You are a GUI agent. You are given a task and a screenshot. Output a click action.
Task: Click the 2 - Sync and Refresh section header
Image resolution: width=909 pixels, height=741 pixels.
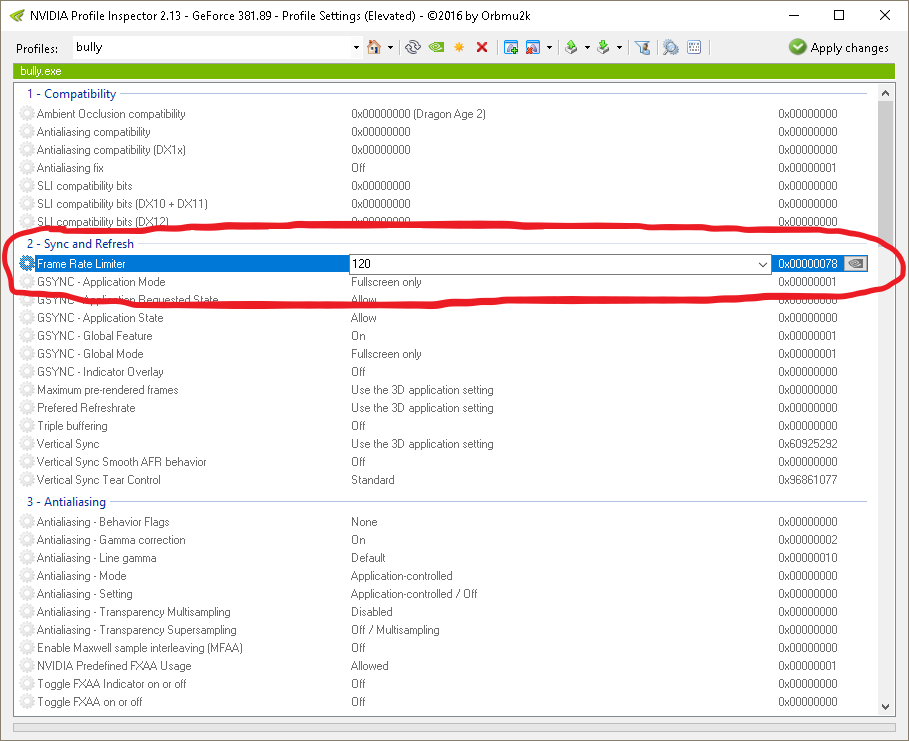80,244
